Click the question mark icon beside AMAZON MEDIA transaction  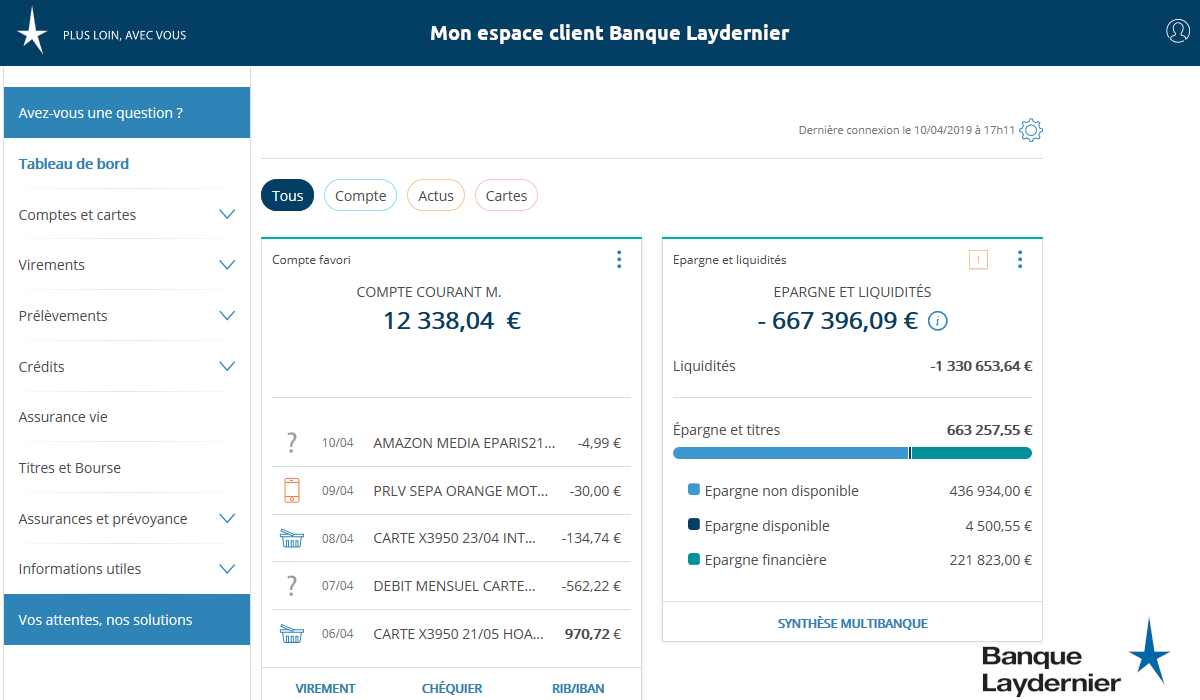pos(291,442)
